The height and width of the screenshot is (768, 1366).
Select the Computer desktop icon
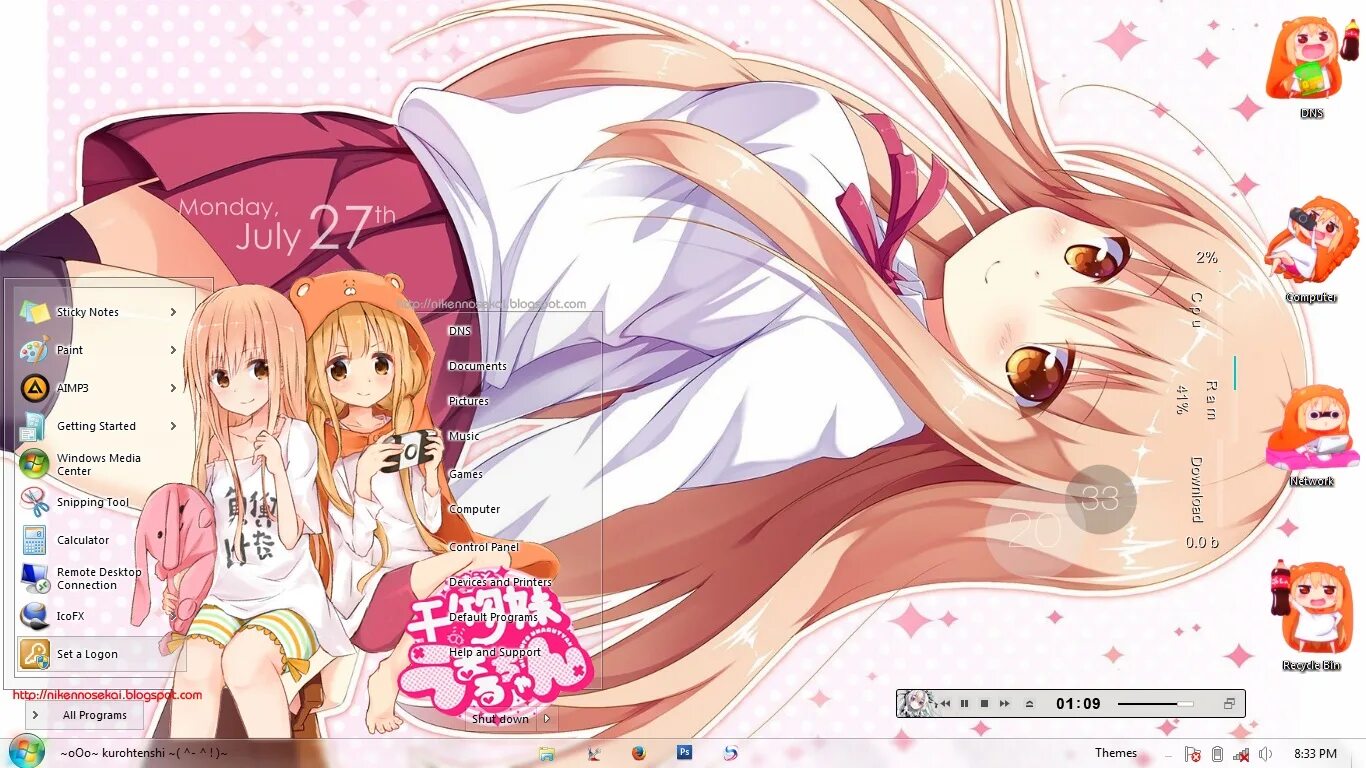(1311, 251)
